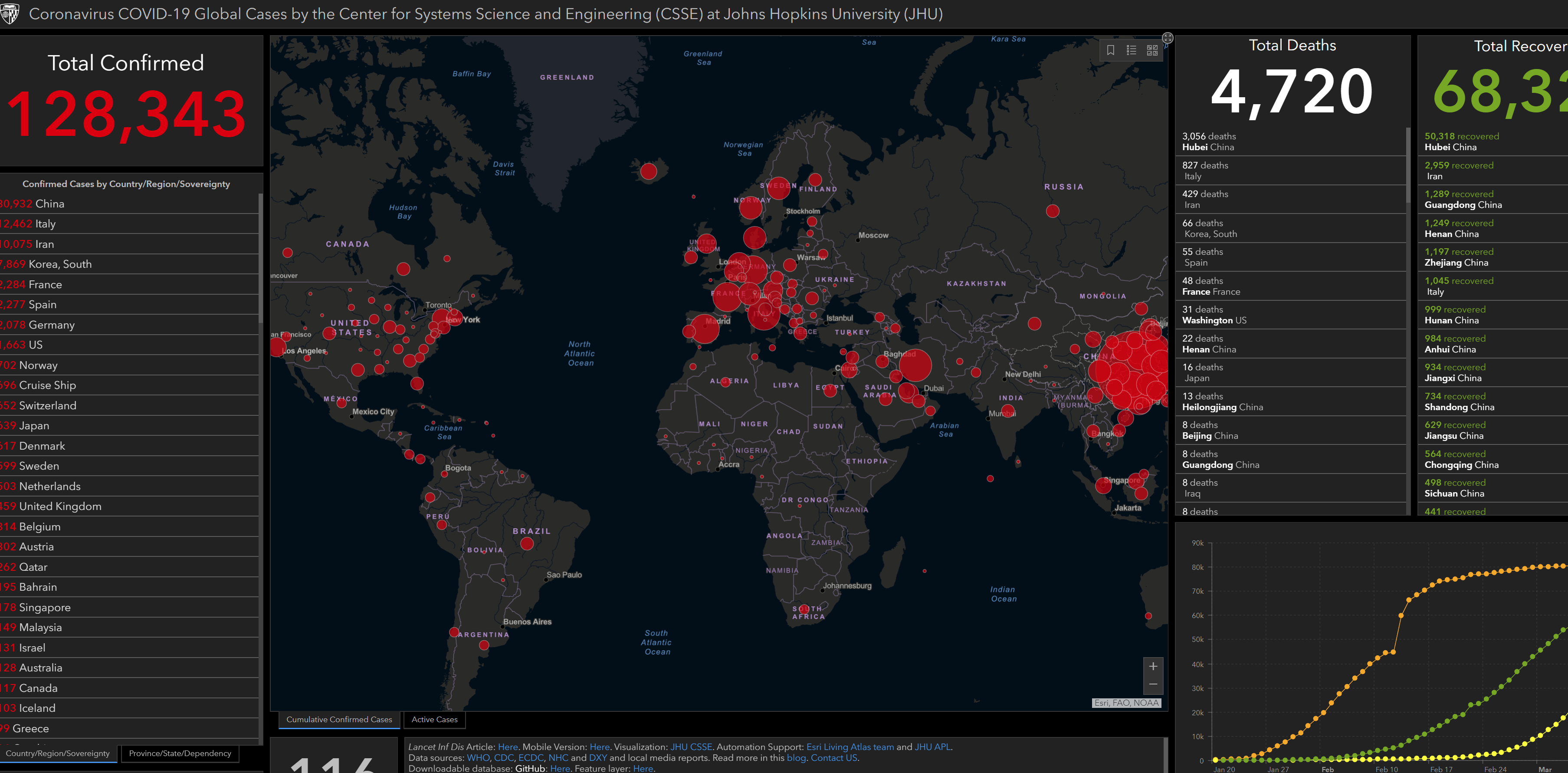This screenshot has width=1568, height=773.
Task: Click 827 deaths Italy row
Action: [1290, 171]
